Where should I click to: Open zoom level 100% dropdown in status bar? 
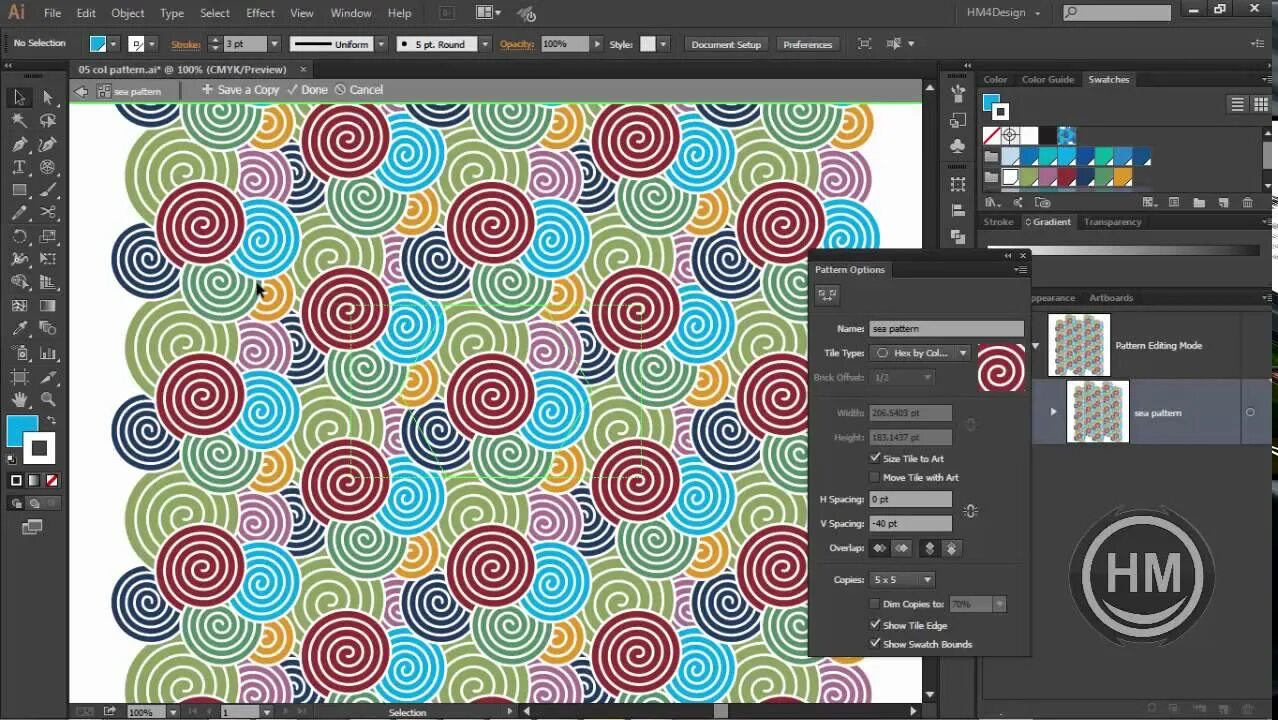[x=173, y=712]
